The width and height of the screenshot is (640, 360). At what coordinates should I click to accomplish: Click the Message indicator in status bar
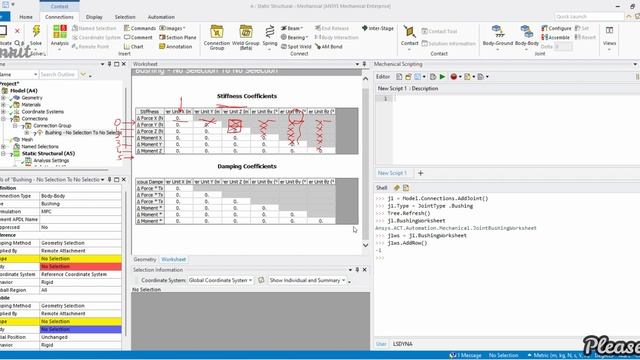(465, 356)
